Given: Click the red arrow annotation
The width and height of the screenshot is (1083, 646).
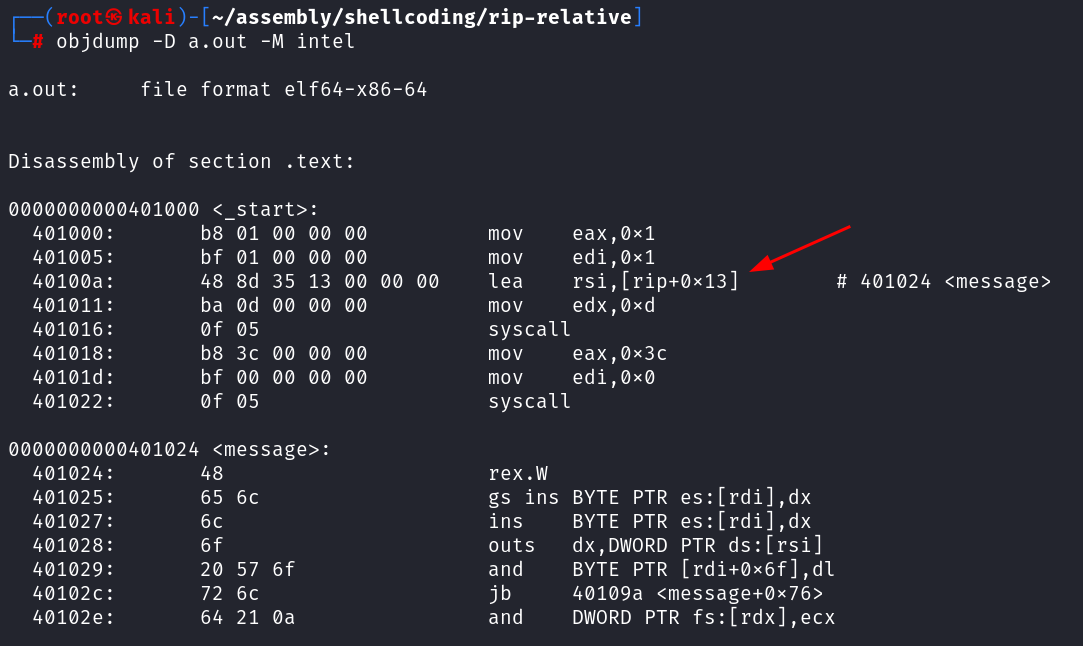Looking at the screenshot, I should [x=799, y=247].
